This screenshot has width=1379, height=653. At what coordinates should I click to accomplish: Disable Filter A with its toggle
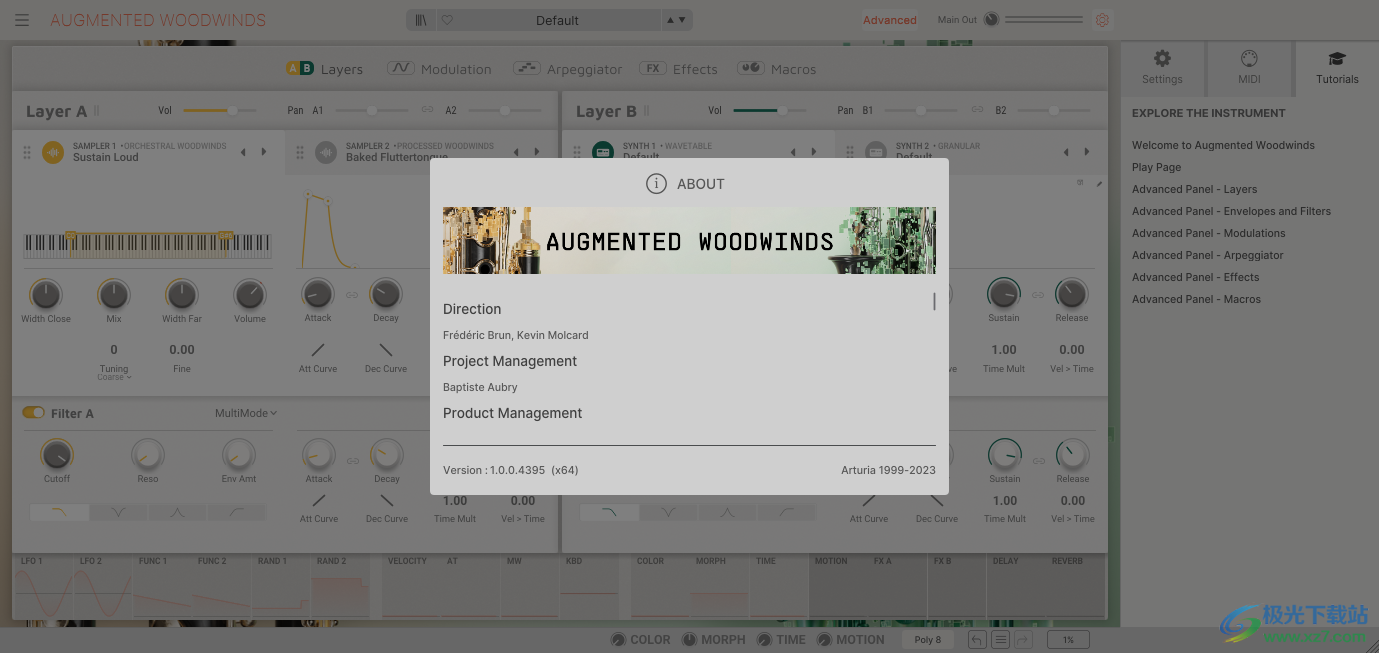[x=32, y=412]
